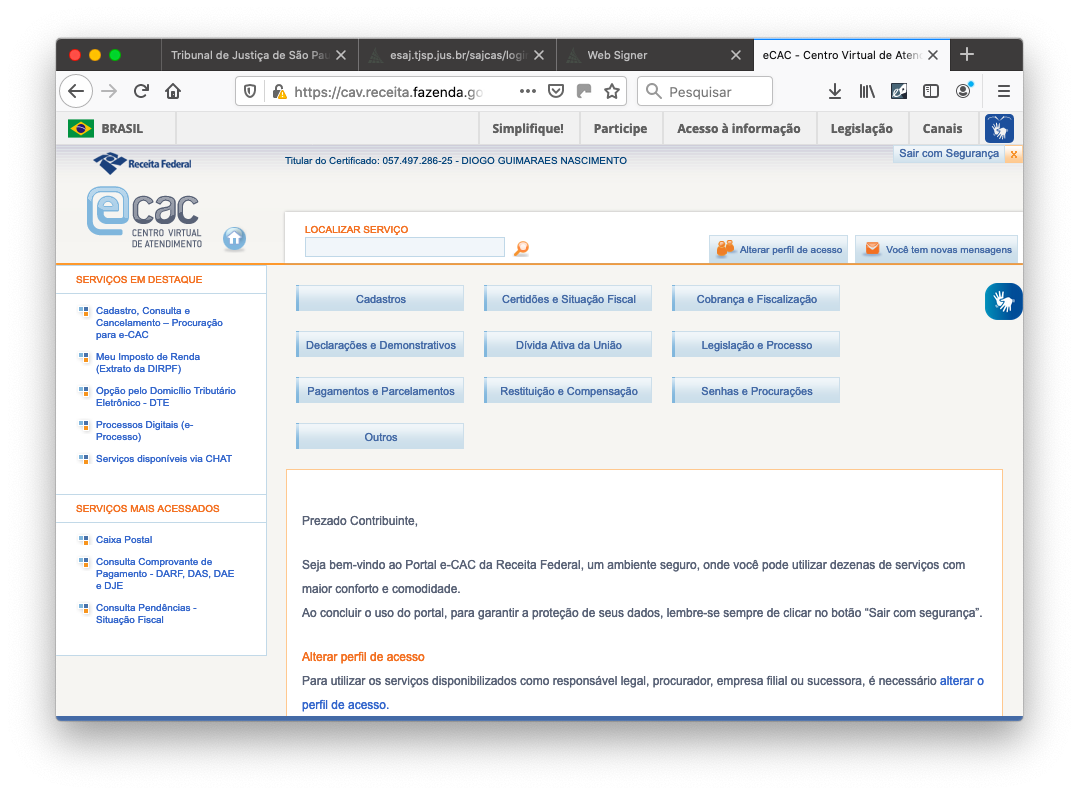Reload the page using refresh icon
The image size is (1079, 795).
tap(141, 91)
